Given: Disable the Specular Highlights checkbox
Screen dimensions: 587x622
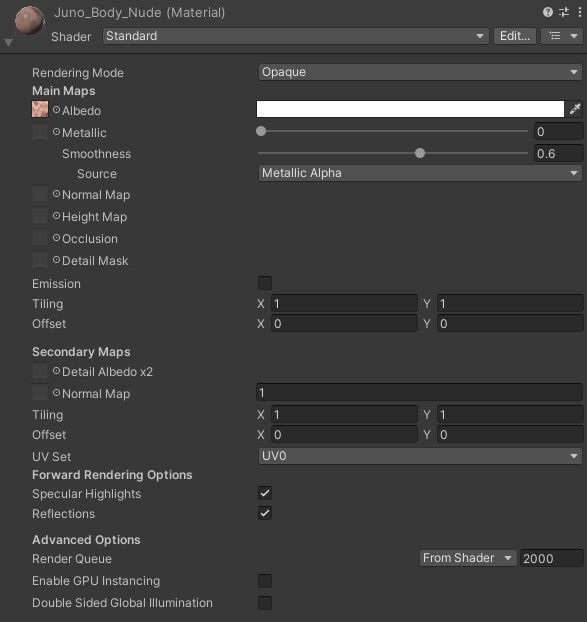Looking at the screenshot, I should point(265,493).
